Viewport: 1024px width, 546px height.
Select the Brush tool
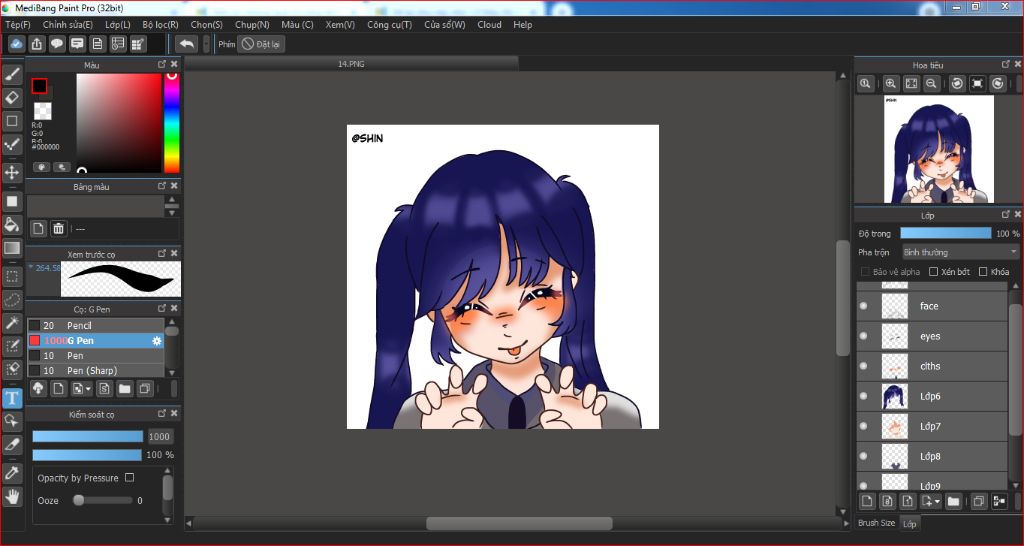tap(12, 74)
